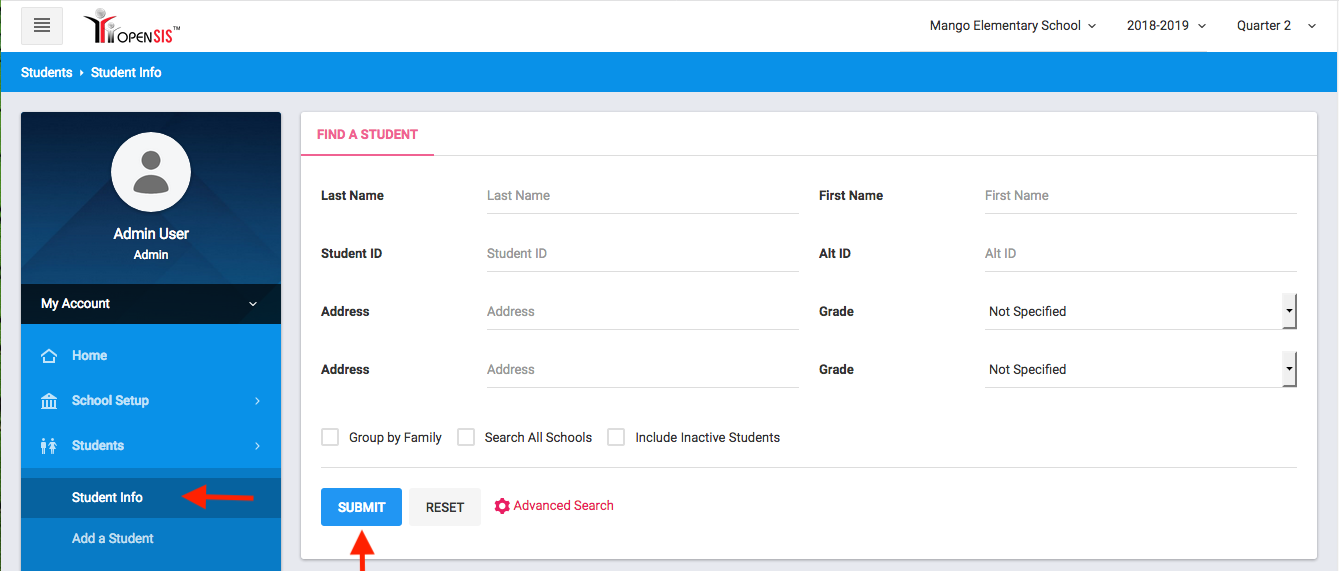Click the Admin User avatar icon
Screen dimensions: 1339x571
pyautogui.click(x=151, y=172)
